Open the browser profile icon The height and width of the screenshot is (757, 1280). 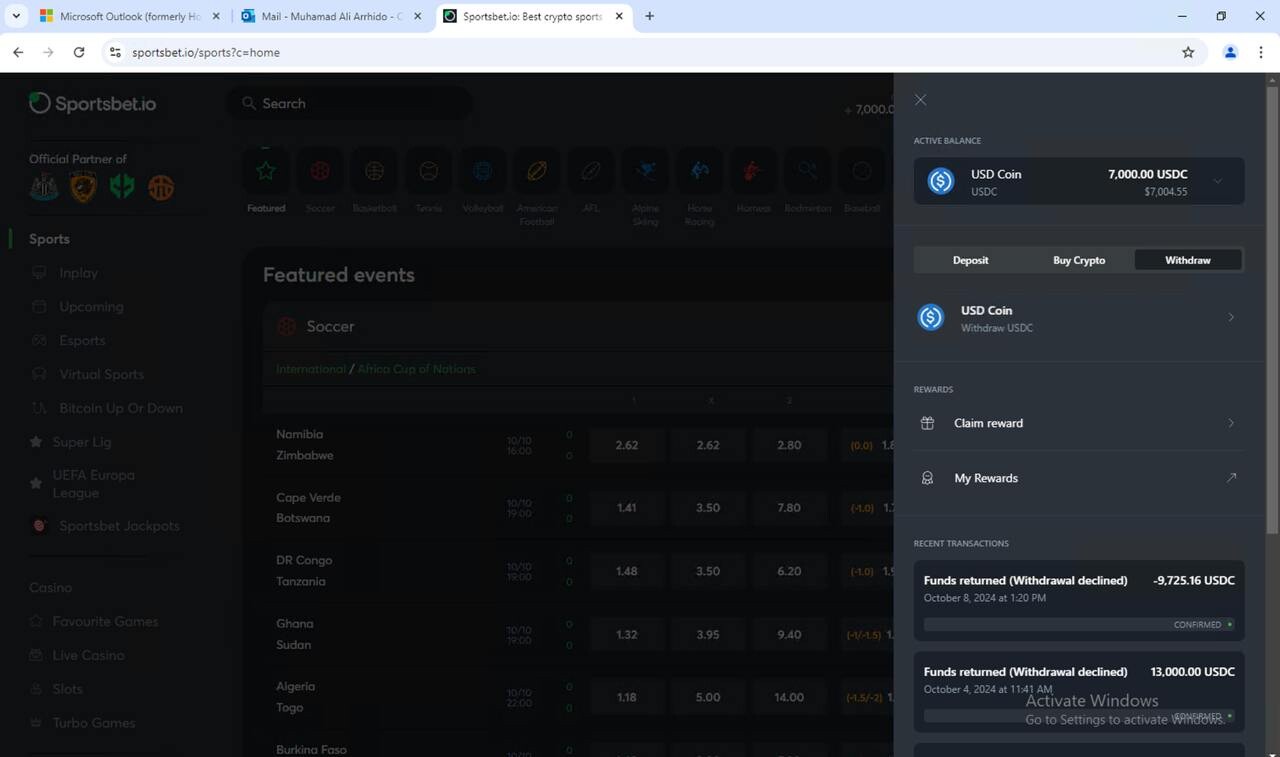click(x=1230, y=52)
